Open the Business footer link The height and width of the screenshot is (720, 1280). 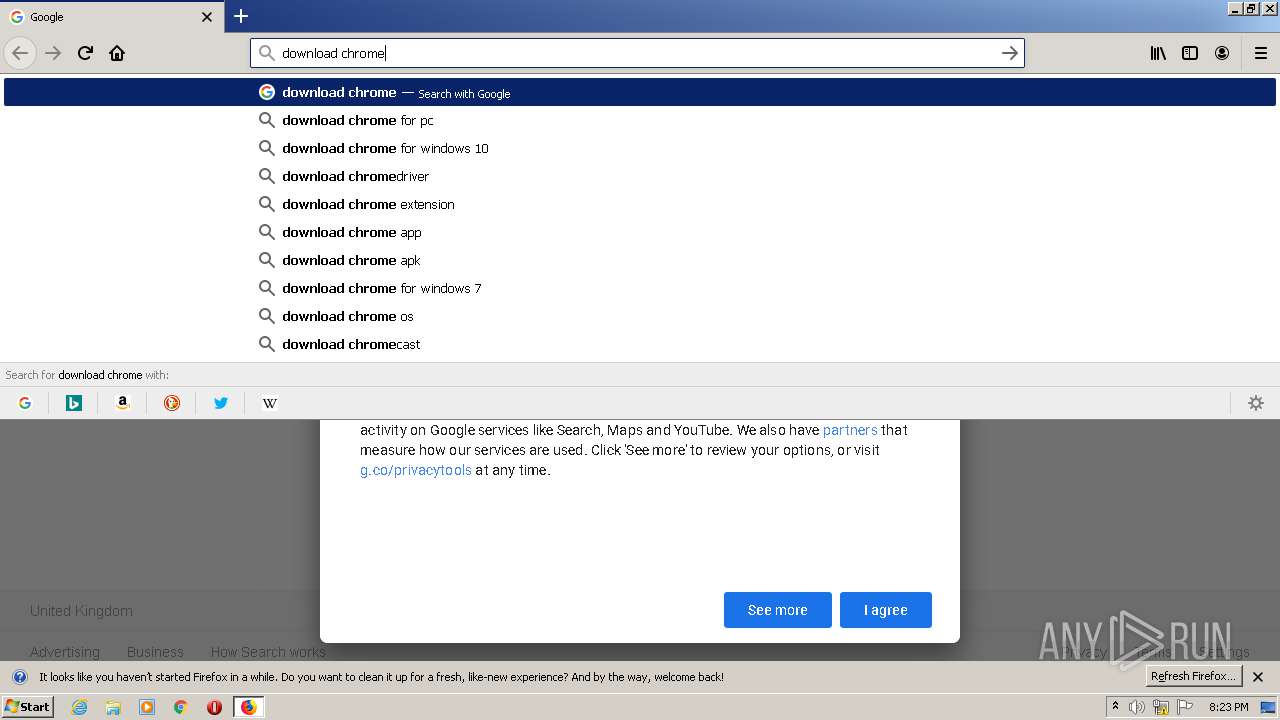(x=155, y=652)
